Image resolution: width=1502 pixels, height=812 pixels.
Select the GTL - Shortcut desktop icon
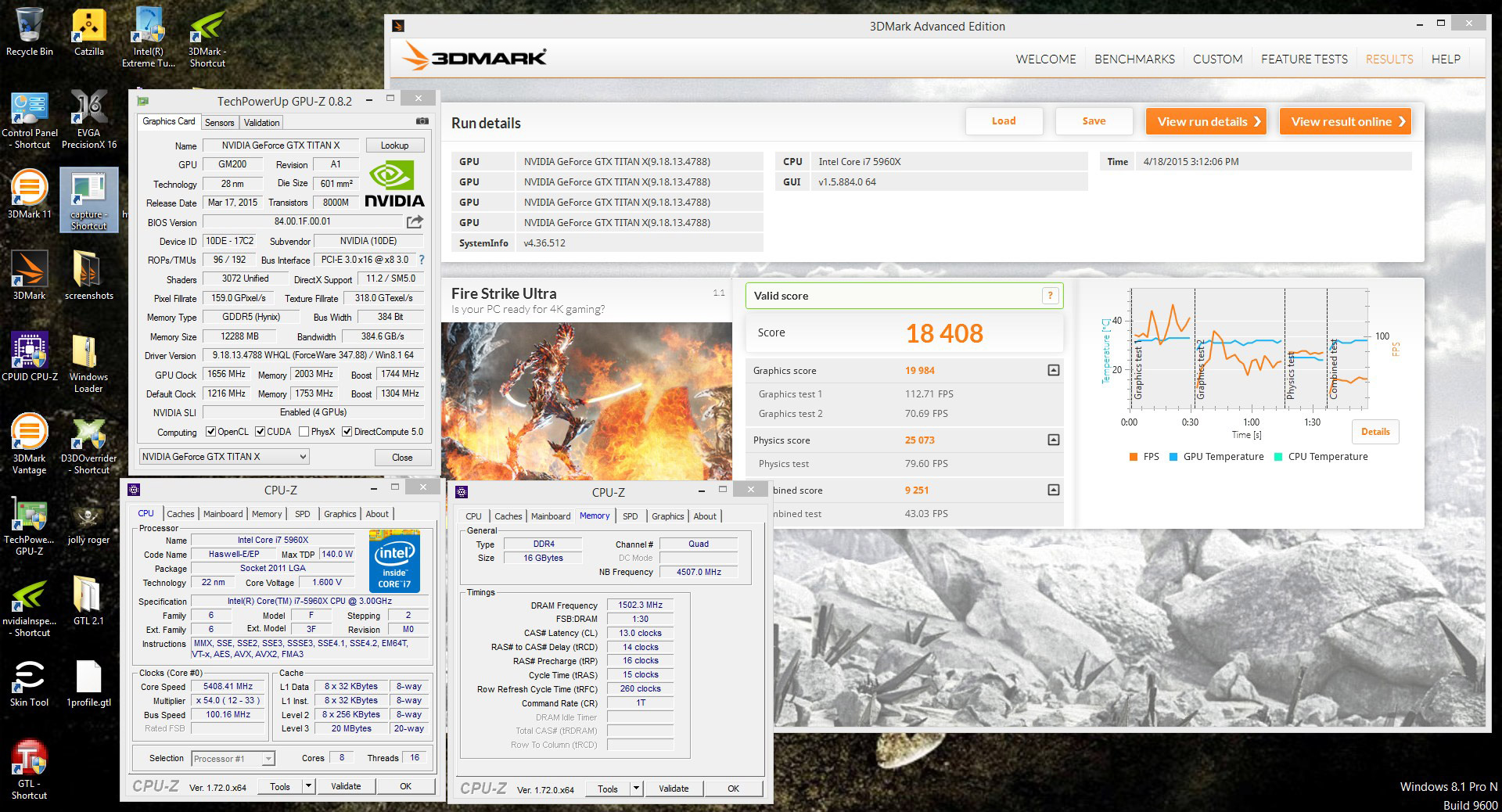tap(30, 769)
